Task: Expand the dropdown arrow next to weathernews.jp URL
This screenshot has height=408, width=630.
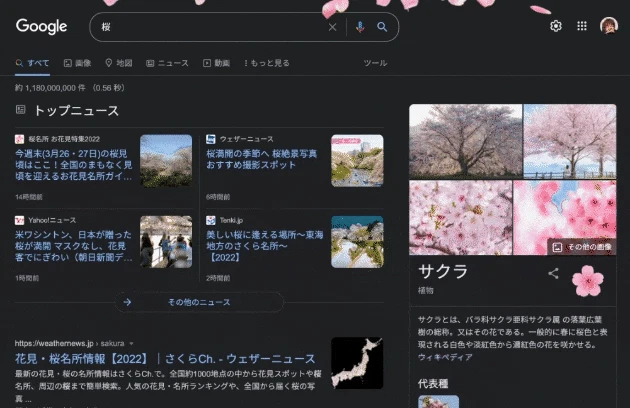Action: pos(131,344)
